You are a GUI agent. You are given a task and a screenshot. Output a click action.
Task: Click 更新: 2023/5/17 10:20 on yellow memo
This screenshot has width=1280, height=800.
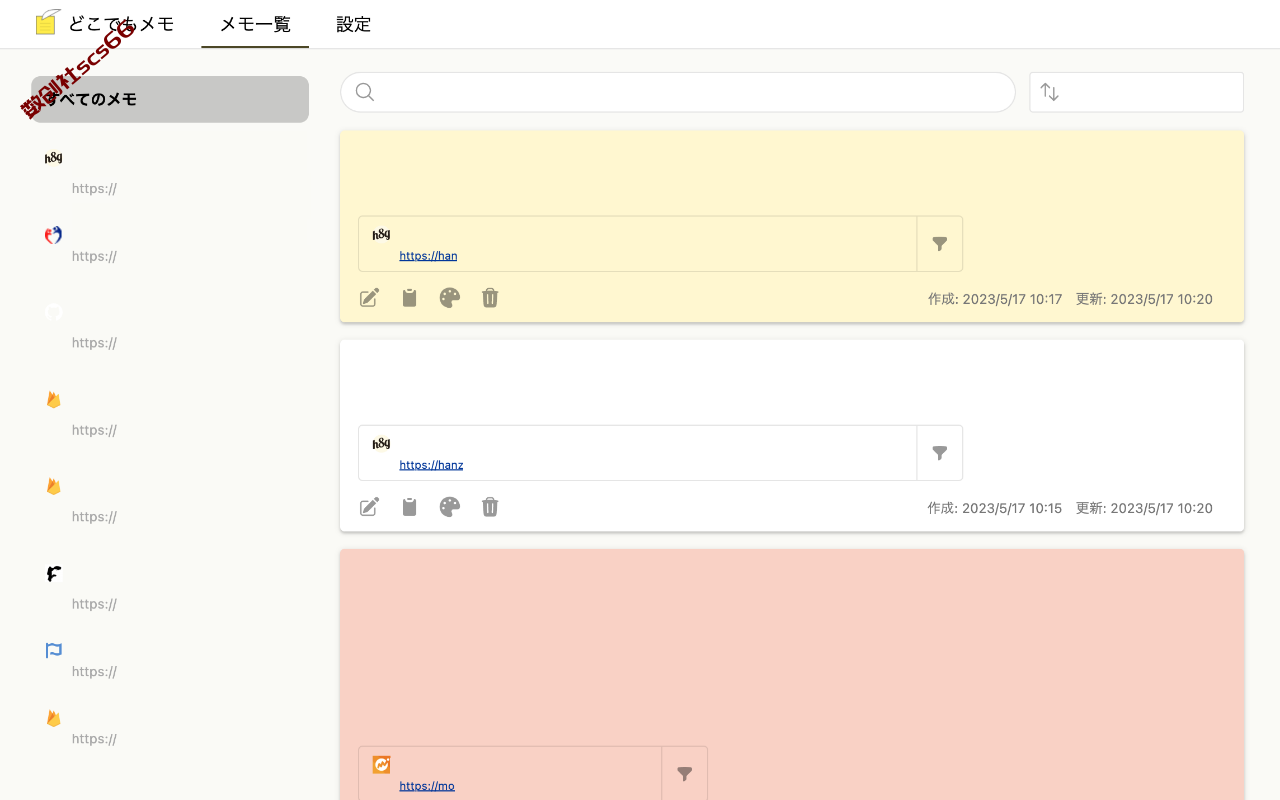[x=1144, y=299]
